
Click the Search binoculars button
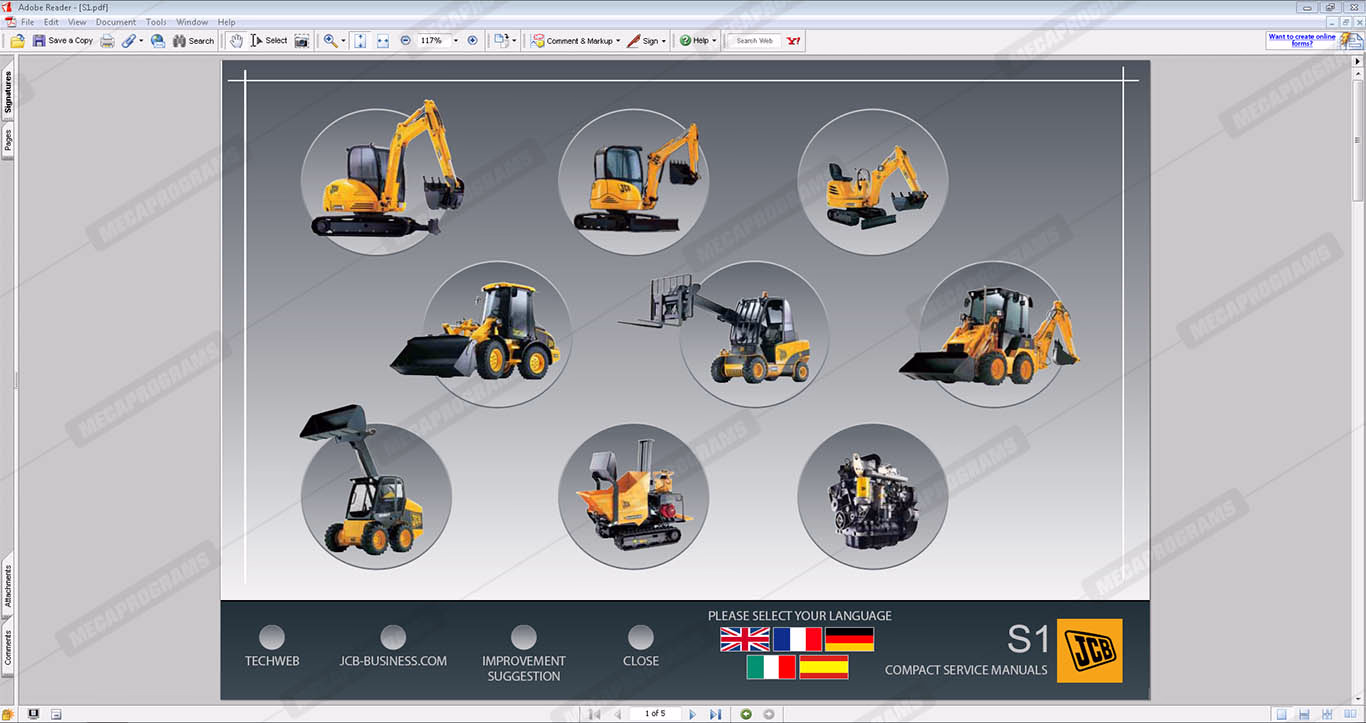(193, 41)
